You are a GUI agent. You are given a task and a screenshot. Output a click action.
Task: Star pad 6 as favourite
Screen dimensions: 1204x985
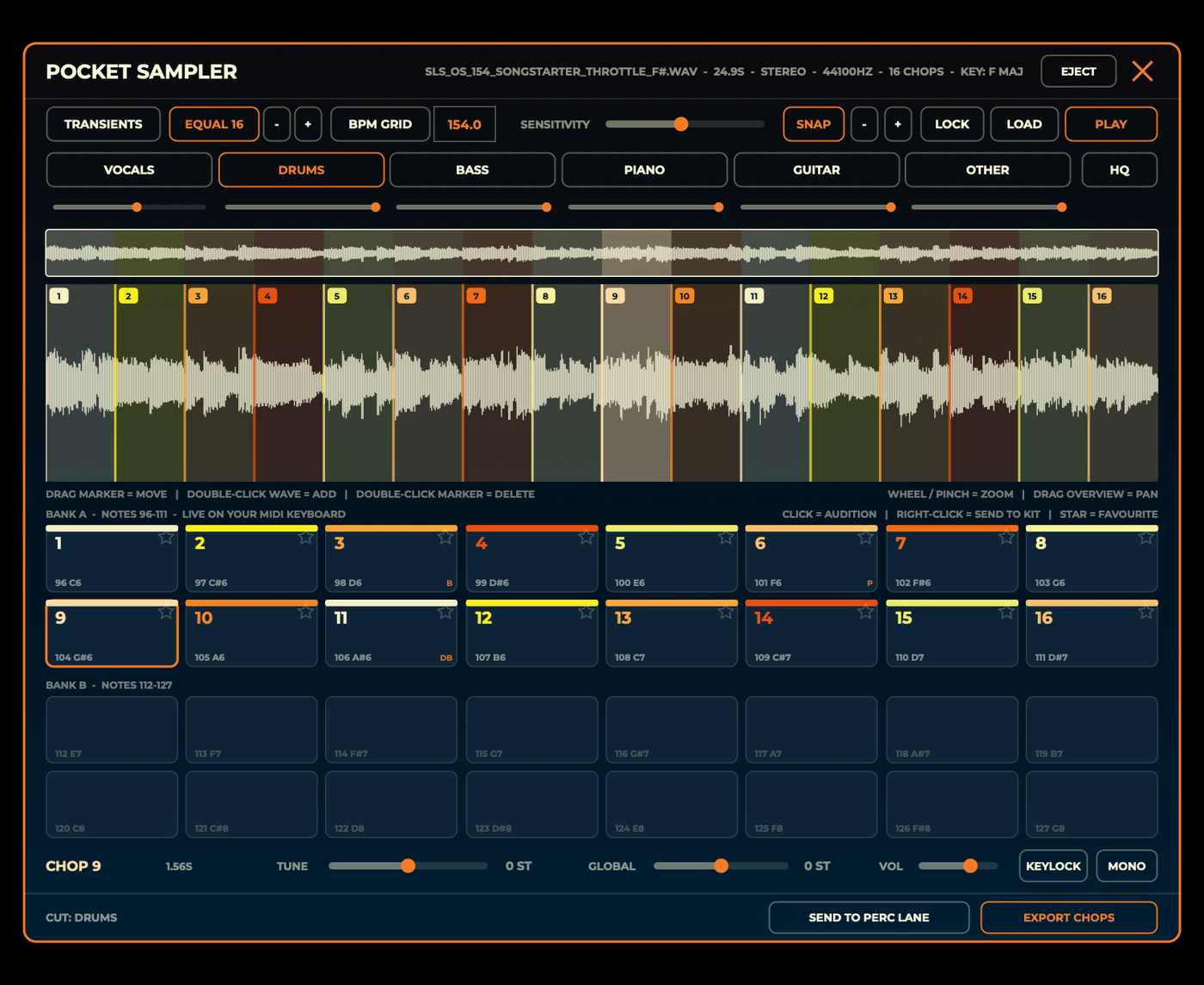(x=865, y=538)
